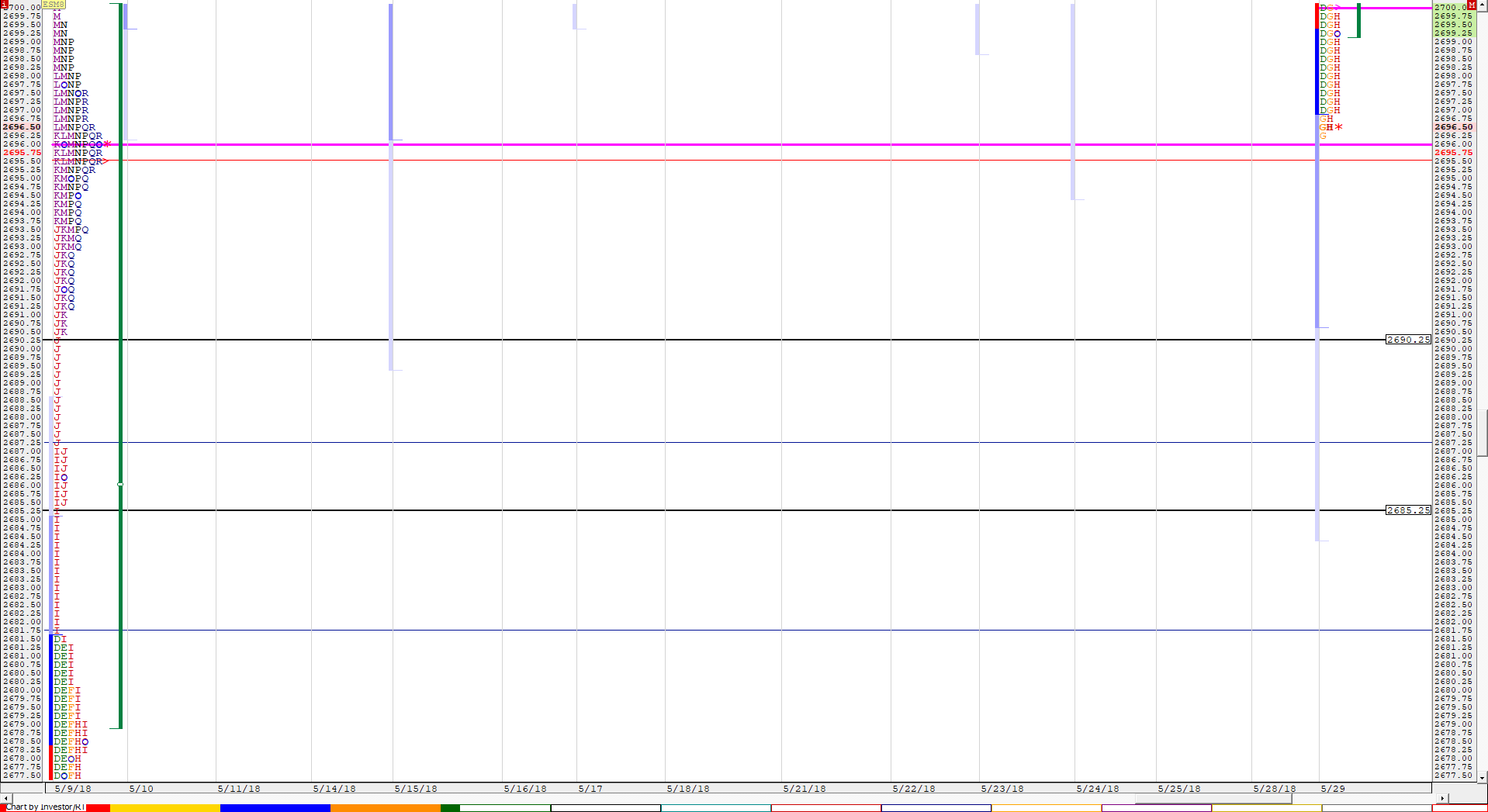Click red 2695.75 on the left price axis

point(22,153)
